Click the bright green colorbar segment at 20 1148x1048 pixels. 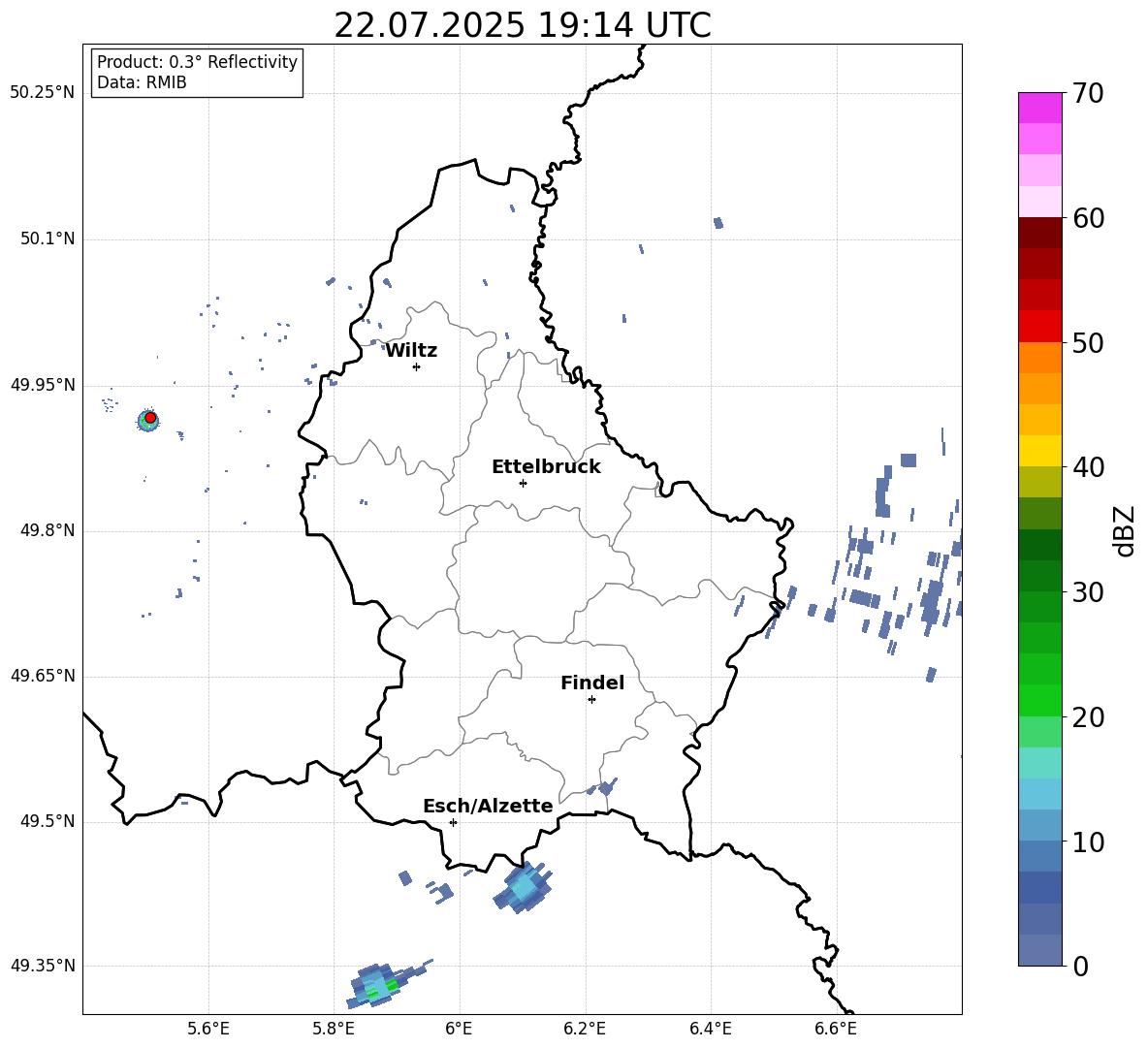tap(1039, 700)
